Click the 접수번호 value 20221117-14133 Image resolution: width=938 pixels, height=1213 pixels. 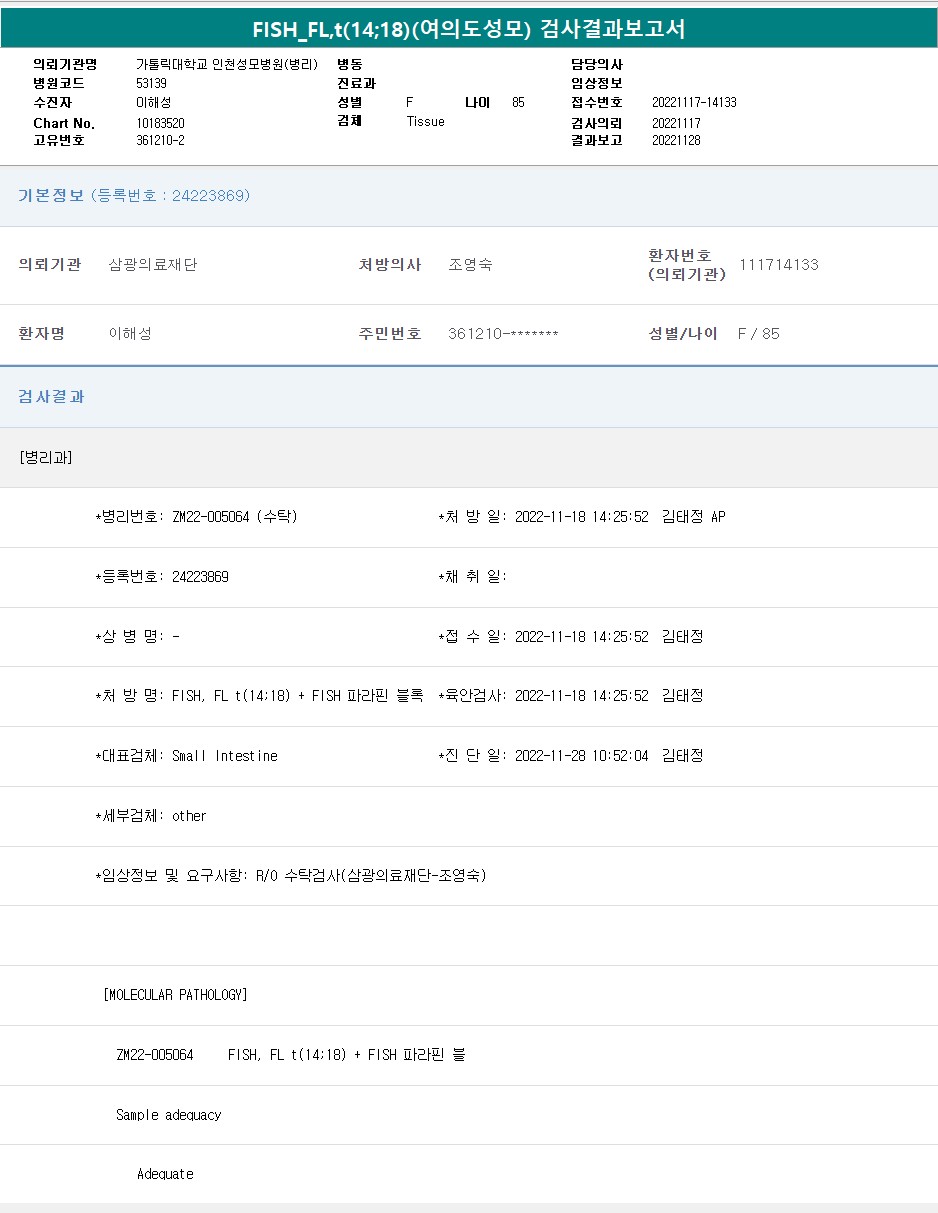pyautogui.click(x=694, y=103)
